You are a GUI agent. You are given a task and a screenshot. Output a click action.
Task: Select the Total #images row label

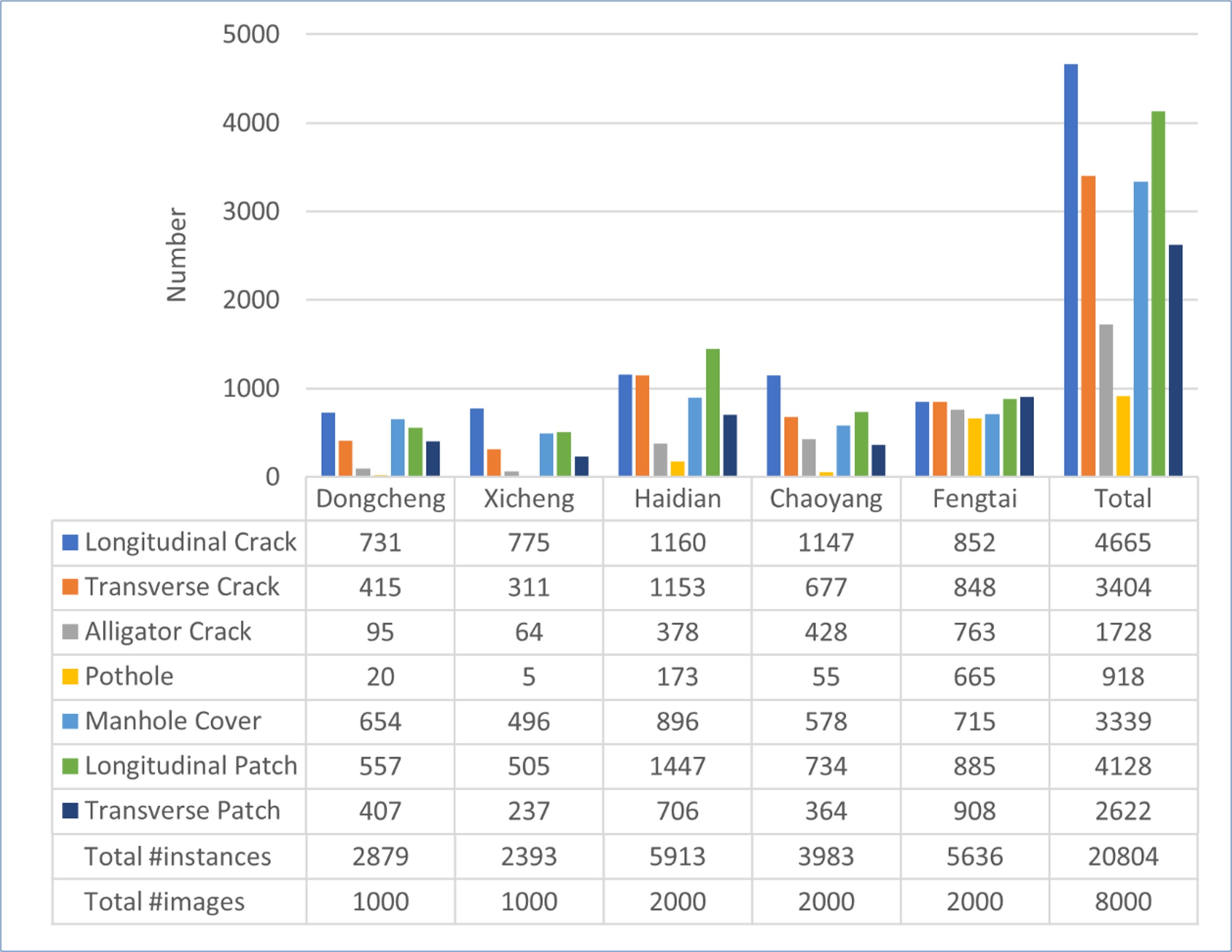(x=164, y=901)
